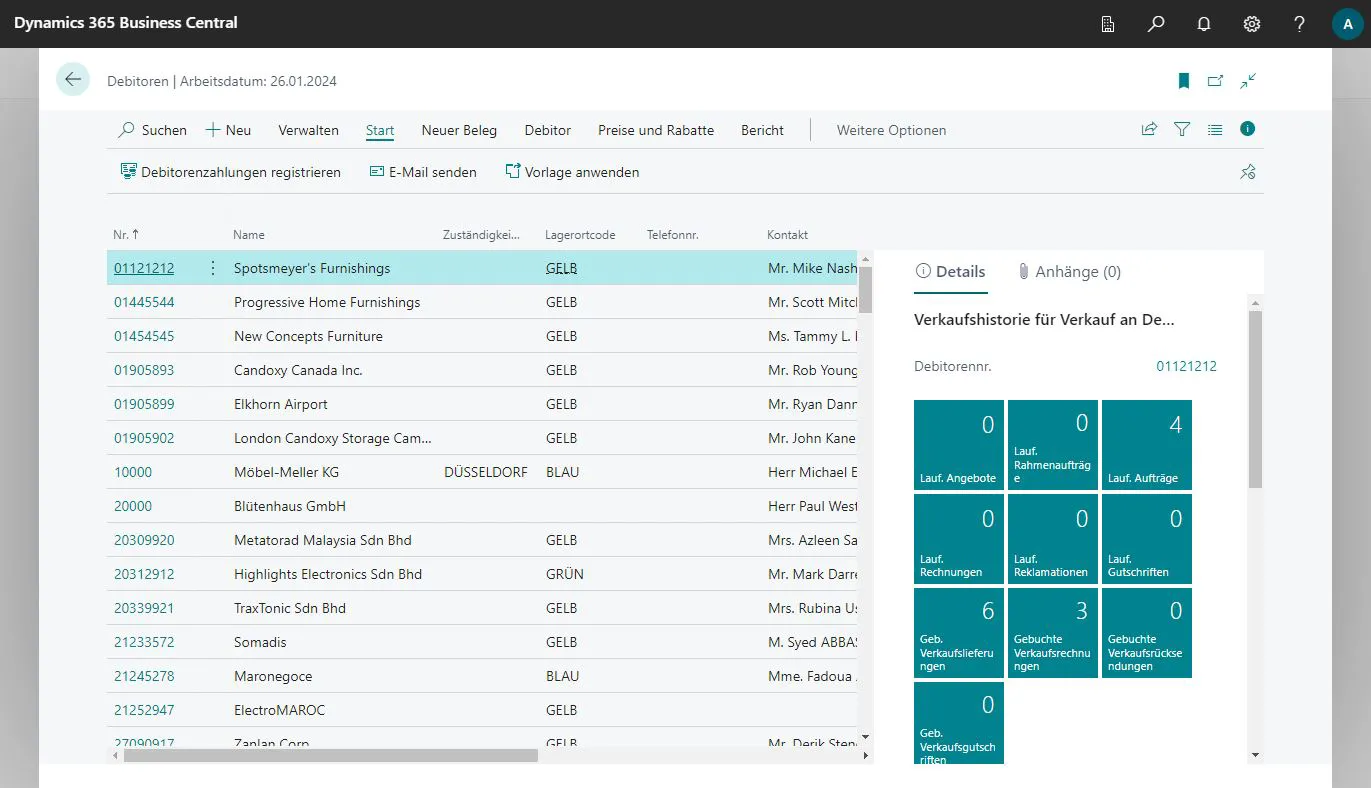Open the Verwalten menu
This screenshot has height=788, width=1371.
tap(308, 130)
